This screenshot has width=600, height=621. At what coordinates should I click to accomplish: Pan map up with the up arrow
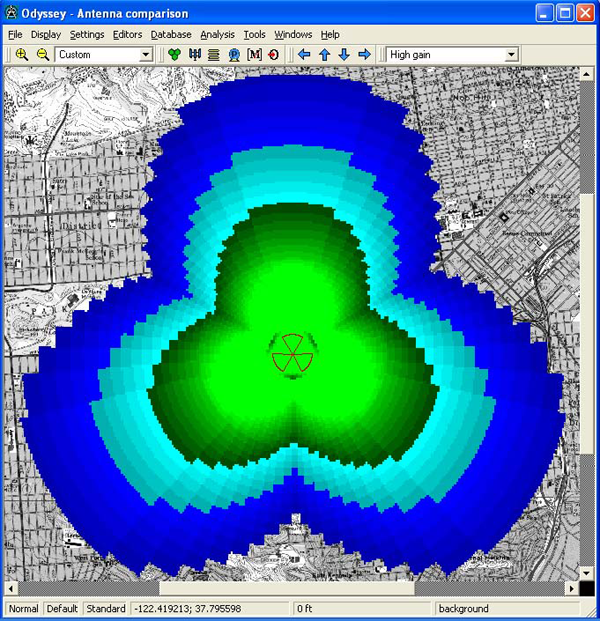(325, 55)
